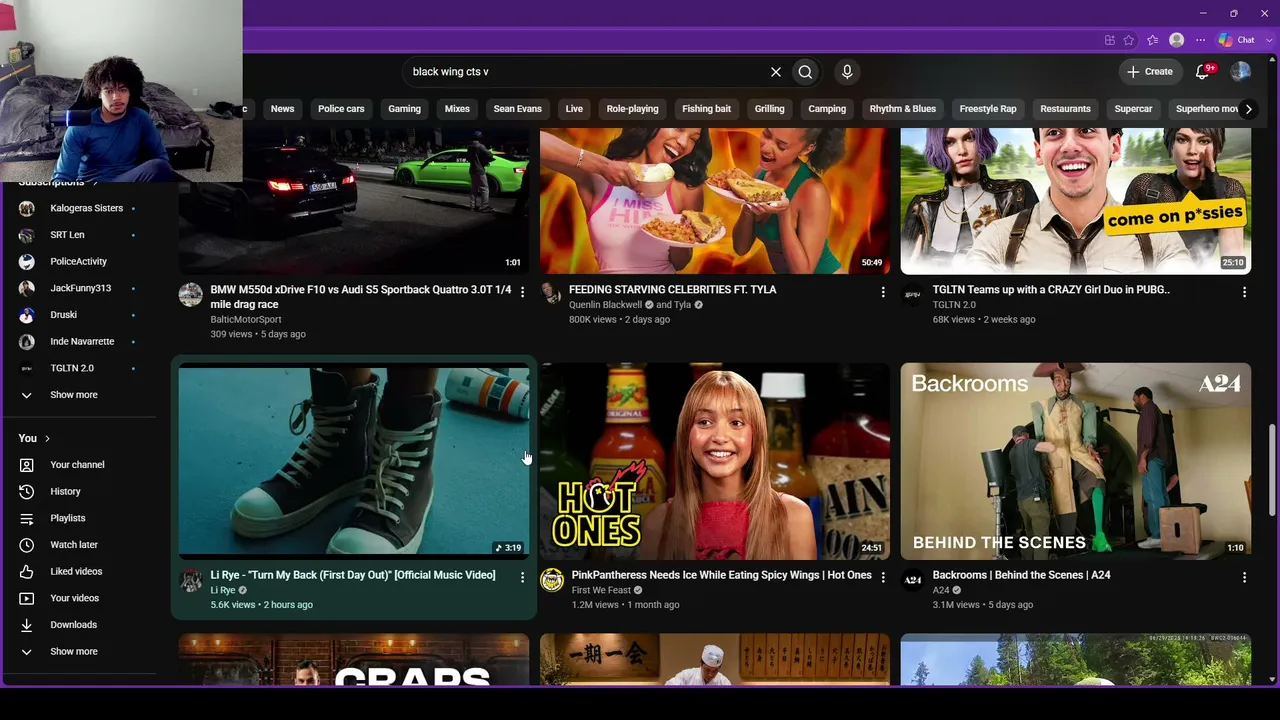Select the Supercar filter chip
The height and width of the screenshot is (720, 1280).
[1133, 109]
